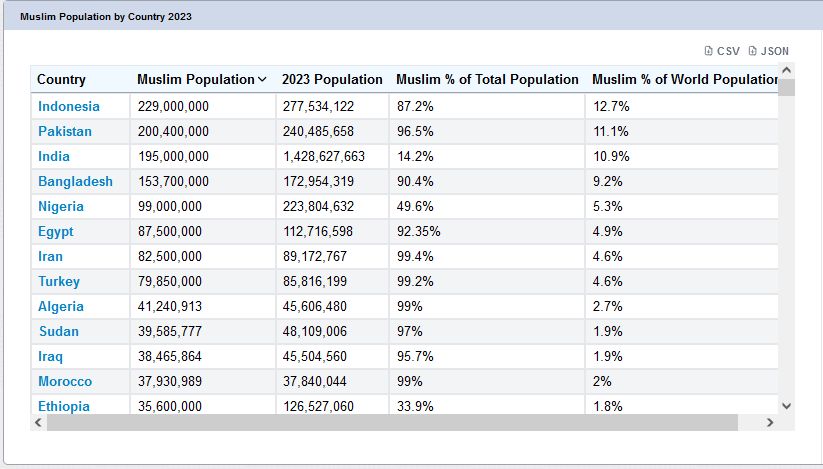
Task: Click the horizontal scrollbar thumb
Action: [390, 423]
